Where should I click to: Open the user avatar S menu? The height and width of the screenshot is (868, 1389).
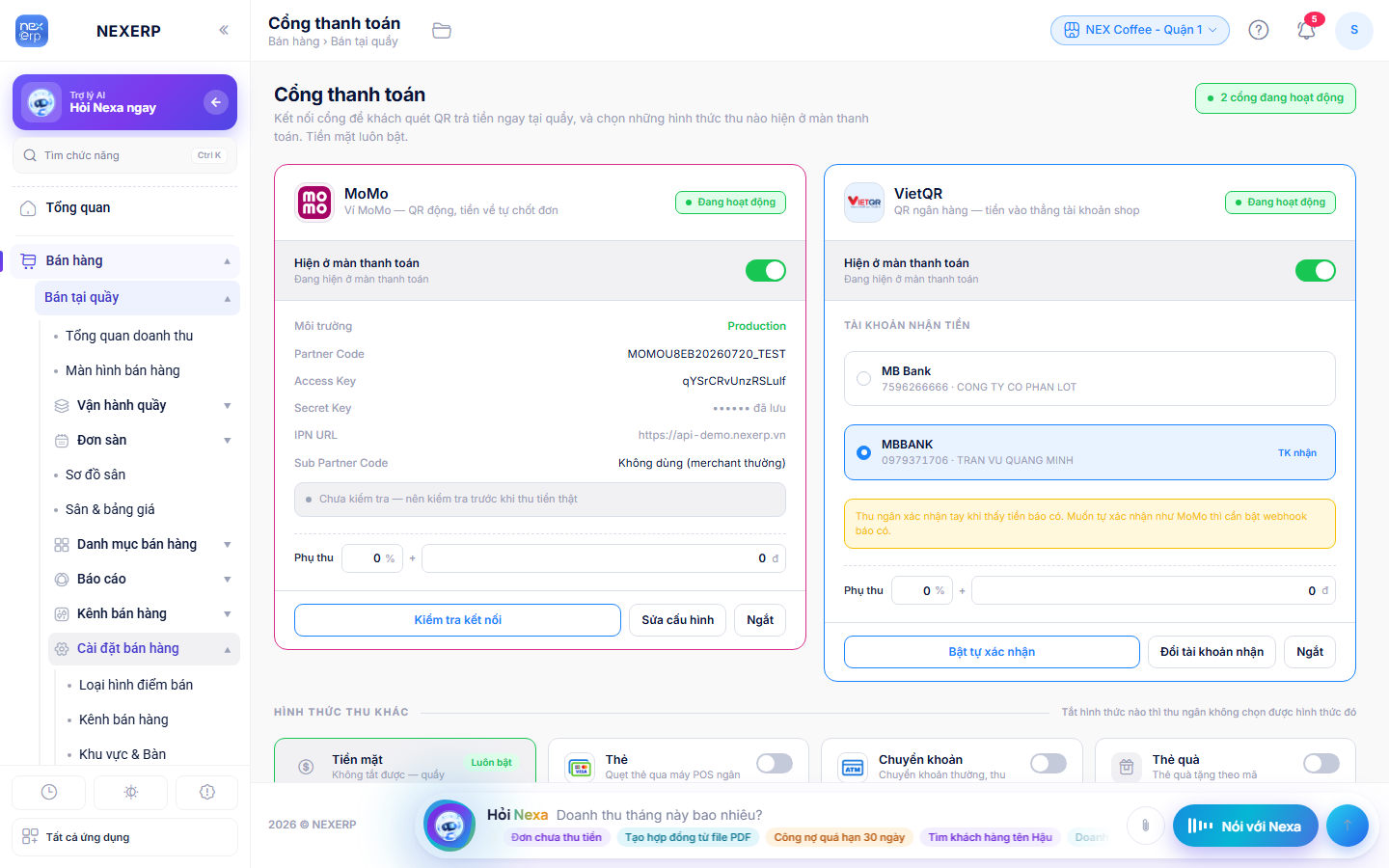click(x=1354, y=30)
